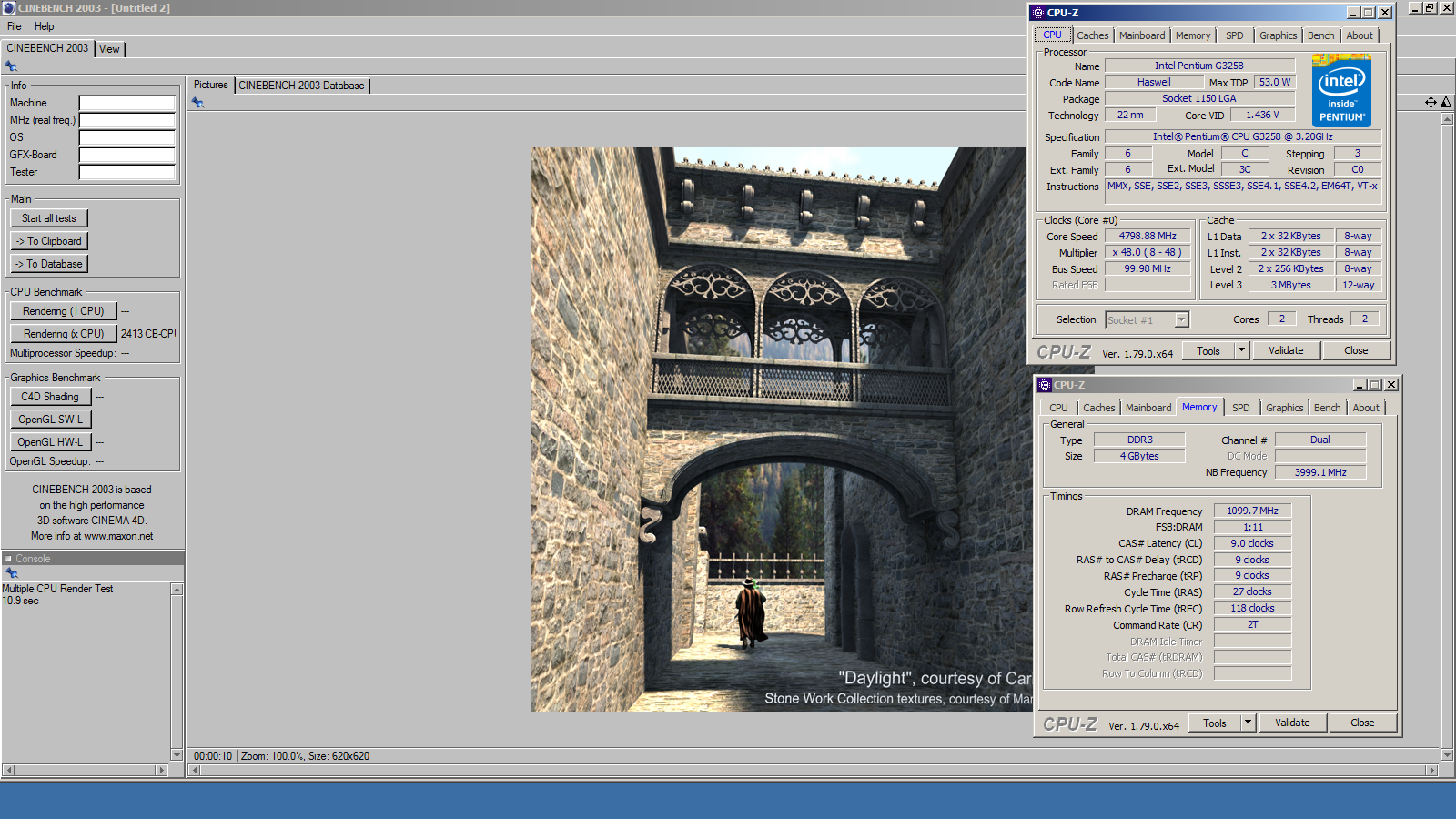Click the lower CPU-Z window title icon
The image size is (1456, 819).
1045,385
